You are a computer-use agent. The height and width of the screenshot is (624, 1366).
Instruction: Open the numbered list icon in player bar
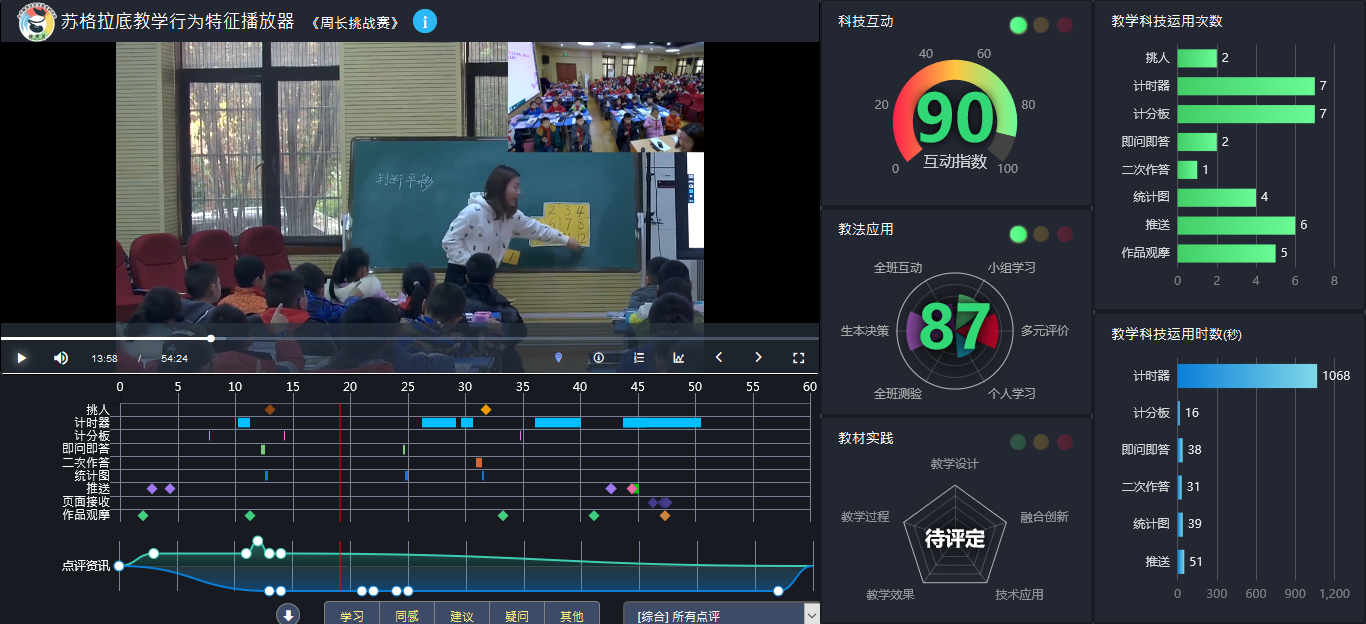coord(639,358)
